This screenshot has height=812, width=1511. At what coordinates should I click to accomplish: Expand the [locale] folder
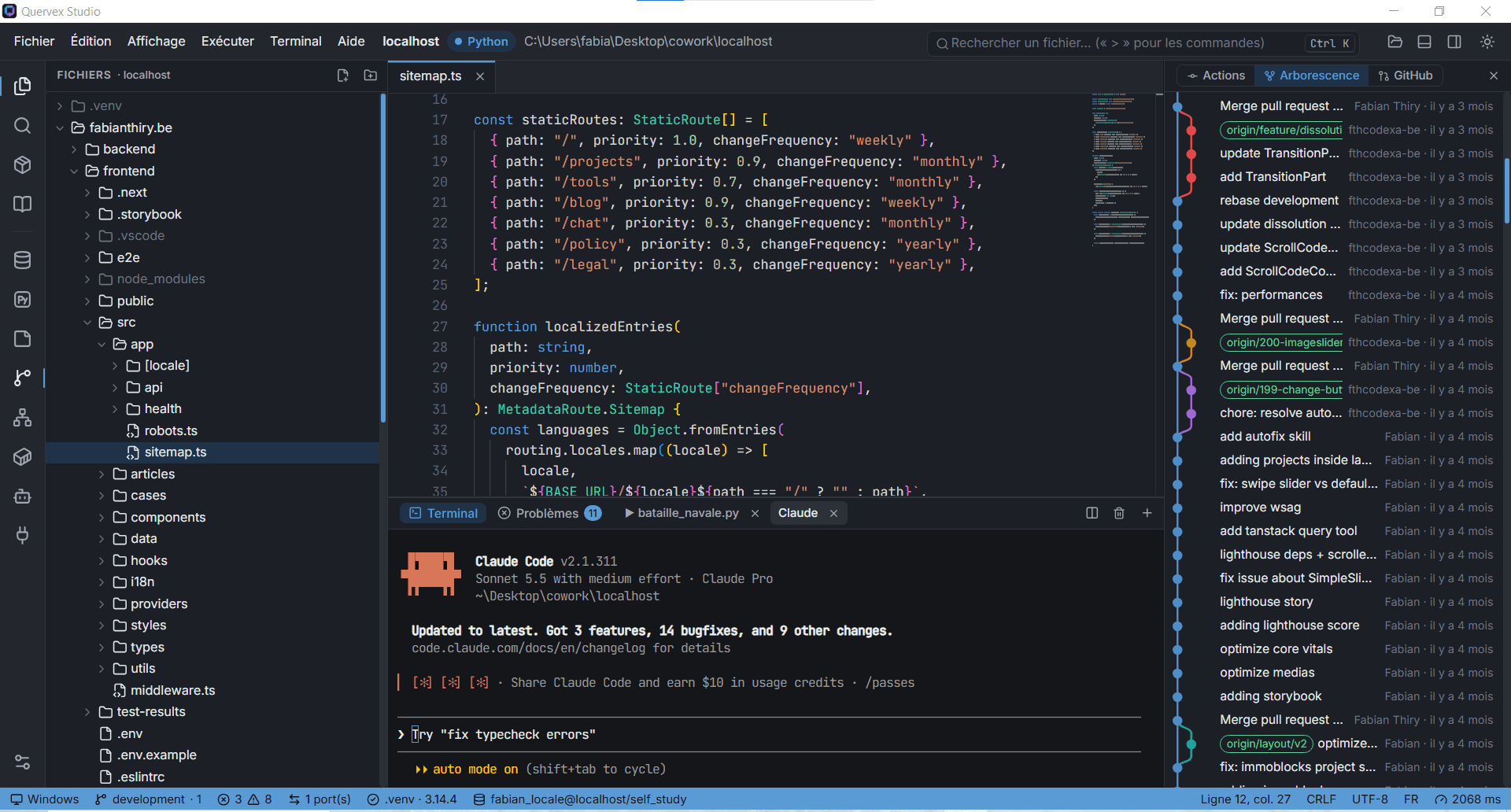(x=115, y=366)
